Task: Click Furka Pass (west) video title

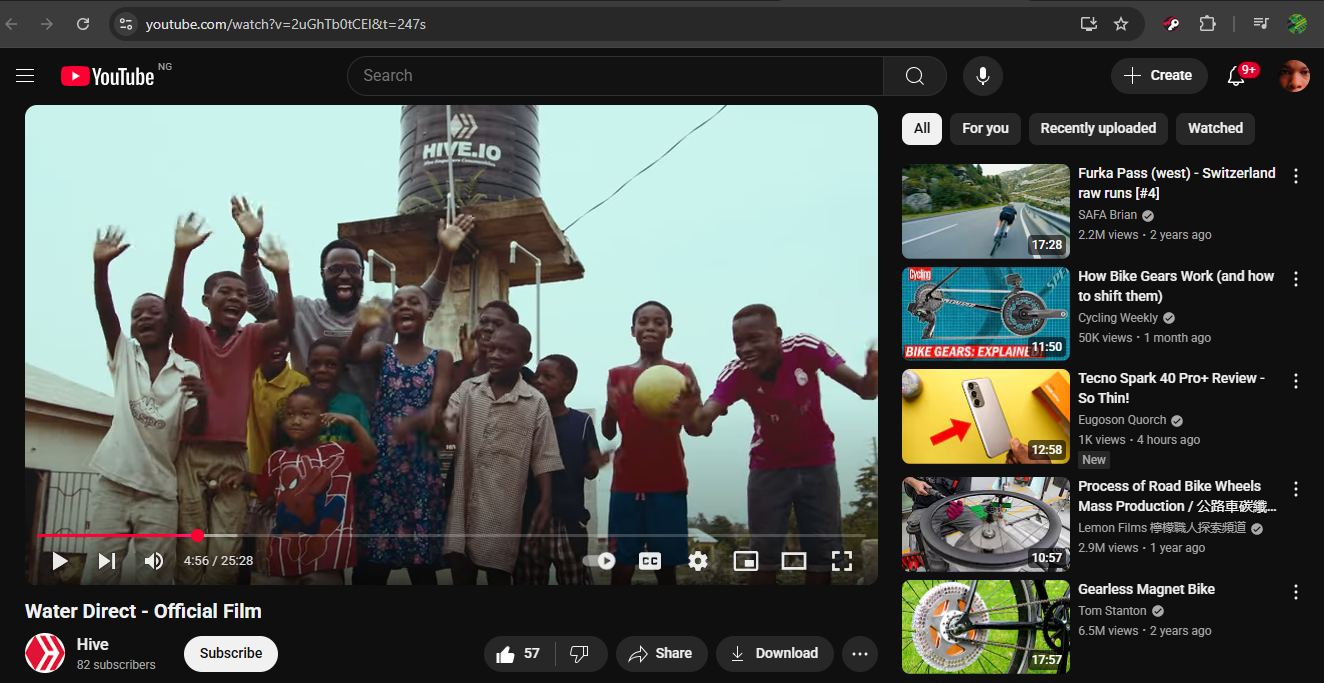Action: tap(1177, 183)
